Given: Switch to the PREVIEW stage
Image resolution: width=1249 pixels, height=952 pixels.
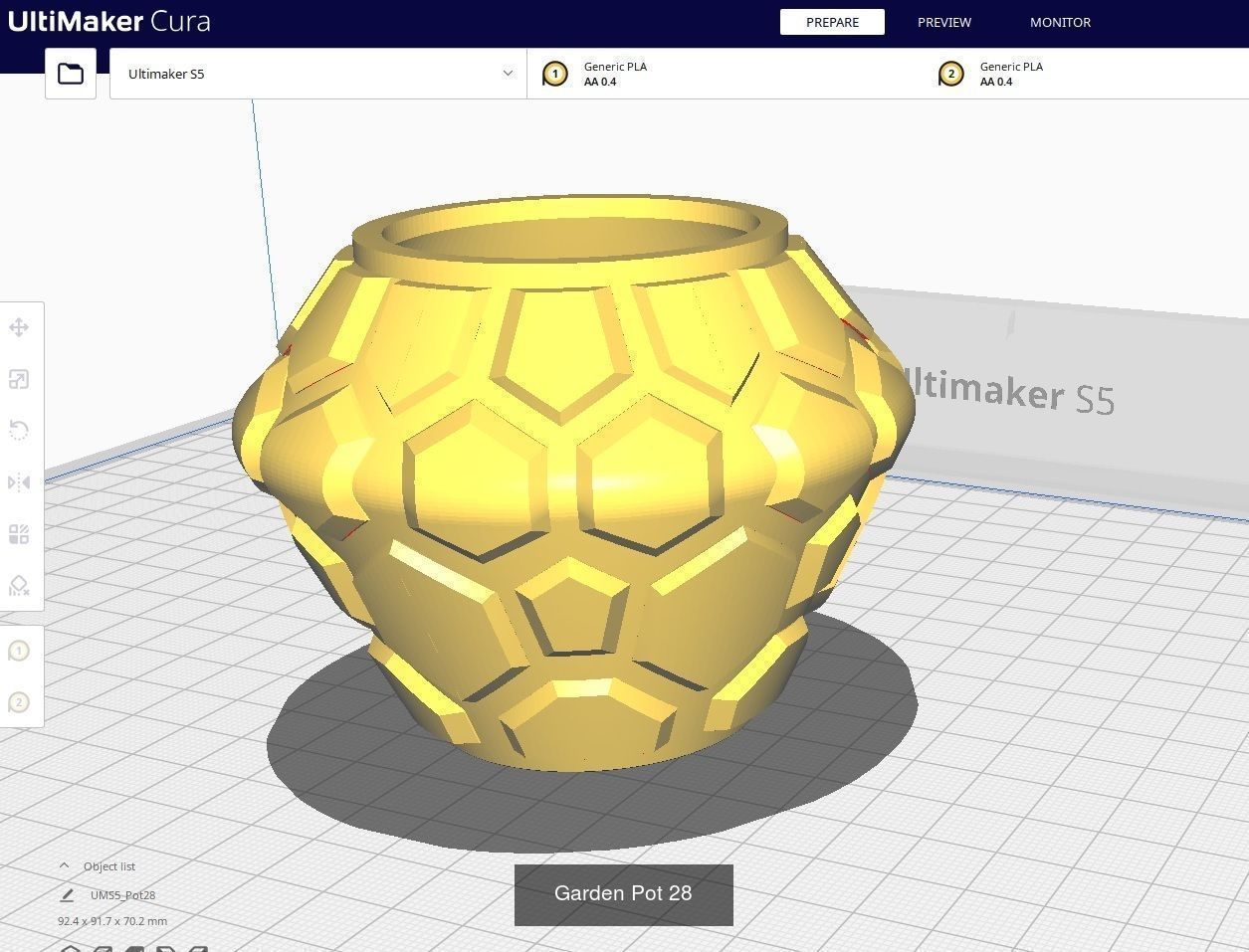Looking at the screenshot, I should point(944,22).
